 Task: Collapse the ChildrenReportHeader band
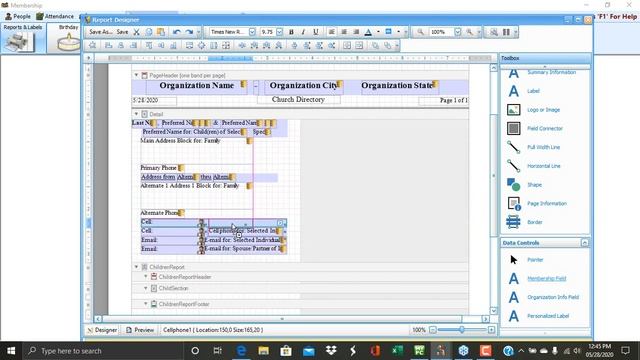coord(146,277)
